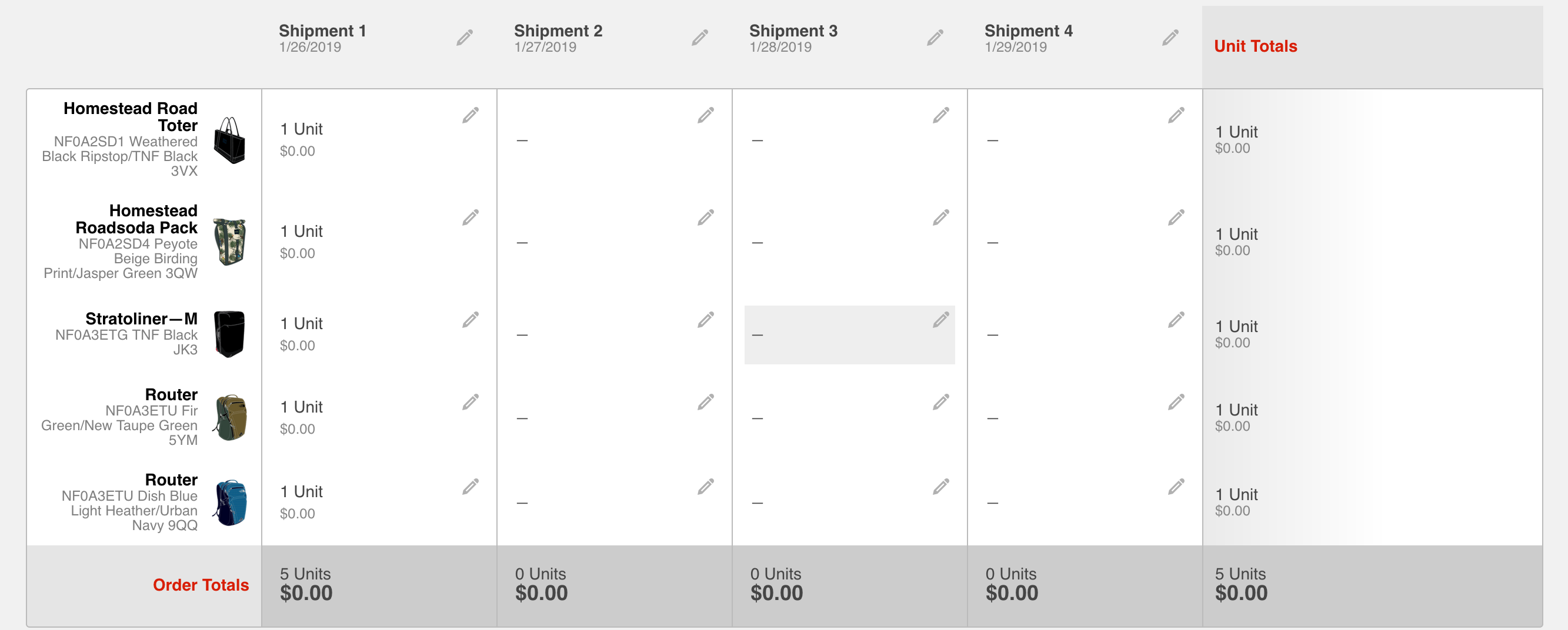Viewport: 1568px width, 630px height.
Task: Open Homestead Roadsoda Pack product image
Action: click(229, 242)
